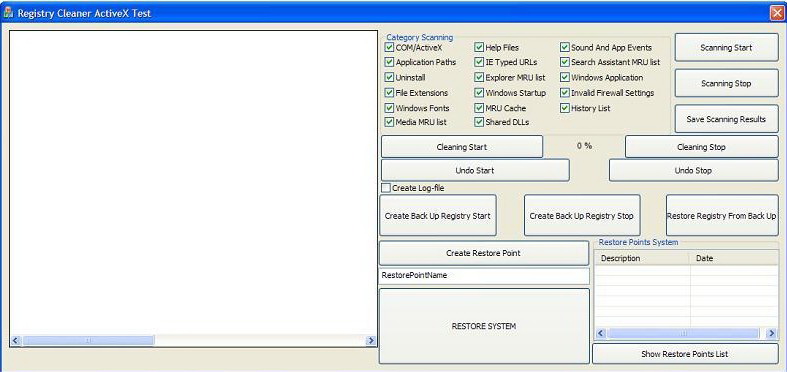
Task: Toggle IE Typed URLs checkbox
Action: coord(479,62)
